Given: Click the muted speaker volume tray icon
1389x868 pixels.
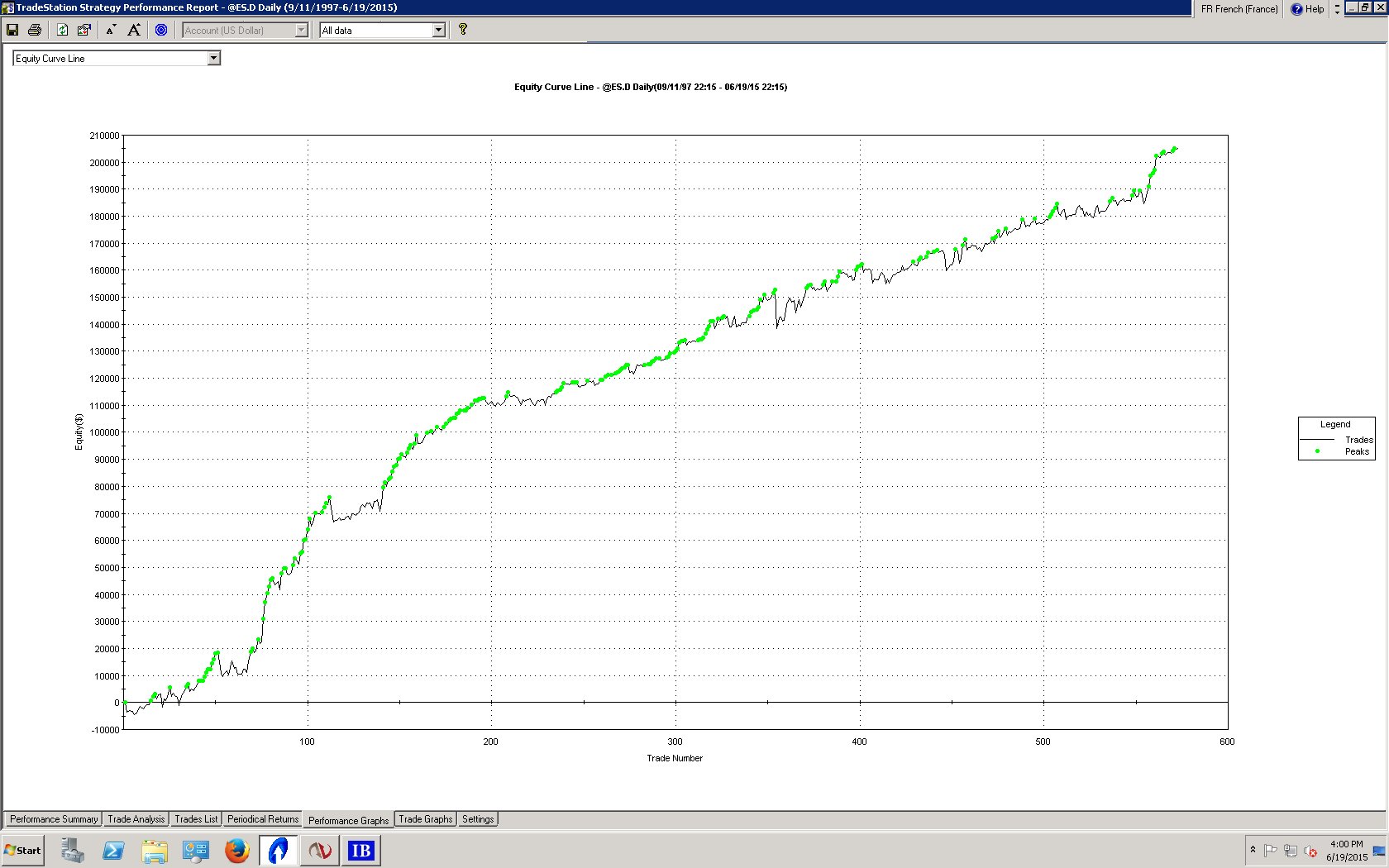Looking at the screenshot, I should tap(1310, 850).
